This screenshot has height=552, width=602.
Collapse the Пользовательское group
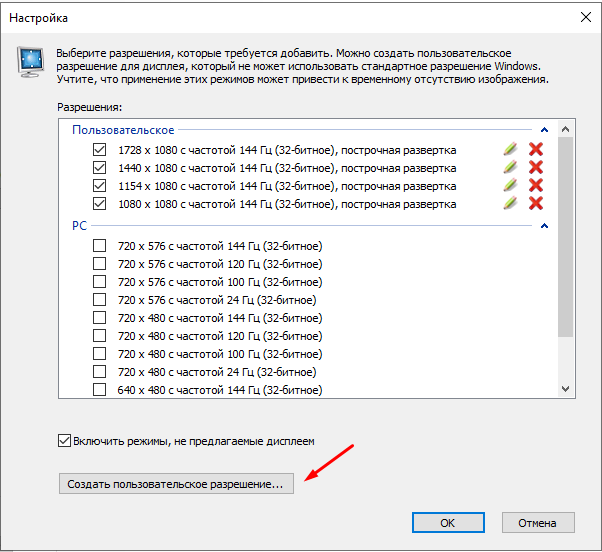(x=544, y=130)
